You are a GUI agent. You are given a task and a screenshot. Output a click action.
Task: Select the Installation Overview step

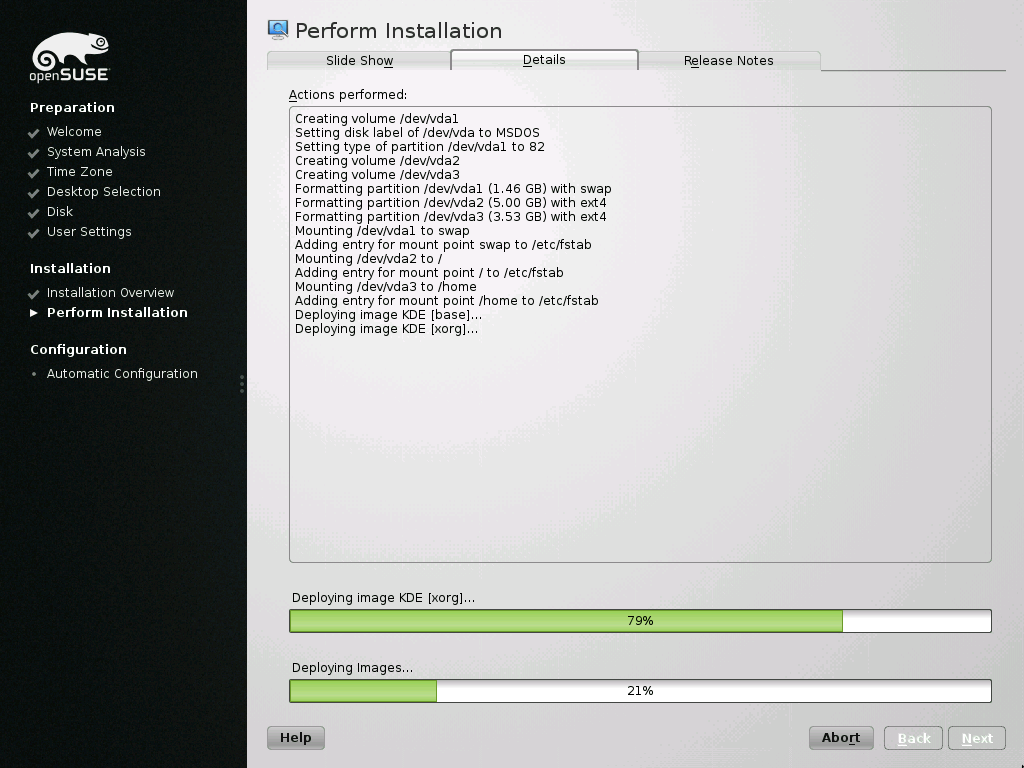[x=110, y=293]
